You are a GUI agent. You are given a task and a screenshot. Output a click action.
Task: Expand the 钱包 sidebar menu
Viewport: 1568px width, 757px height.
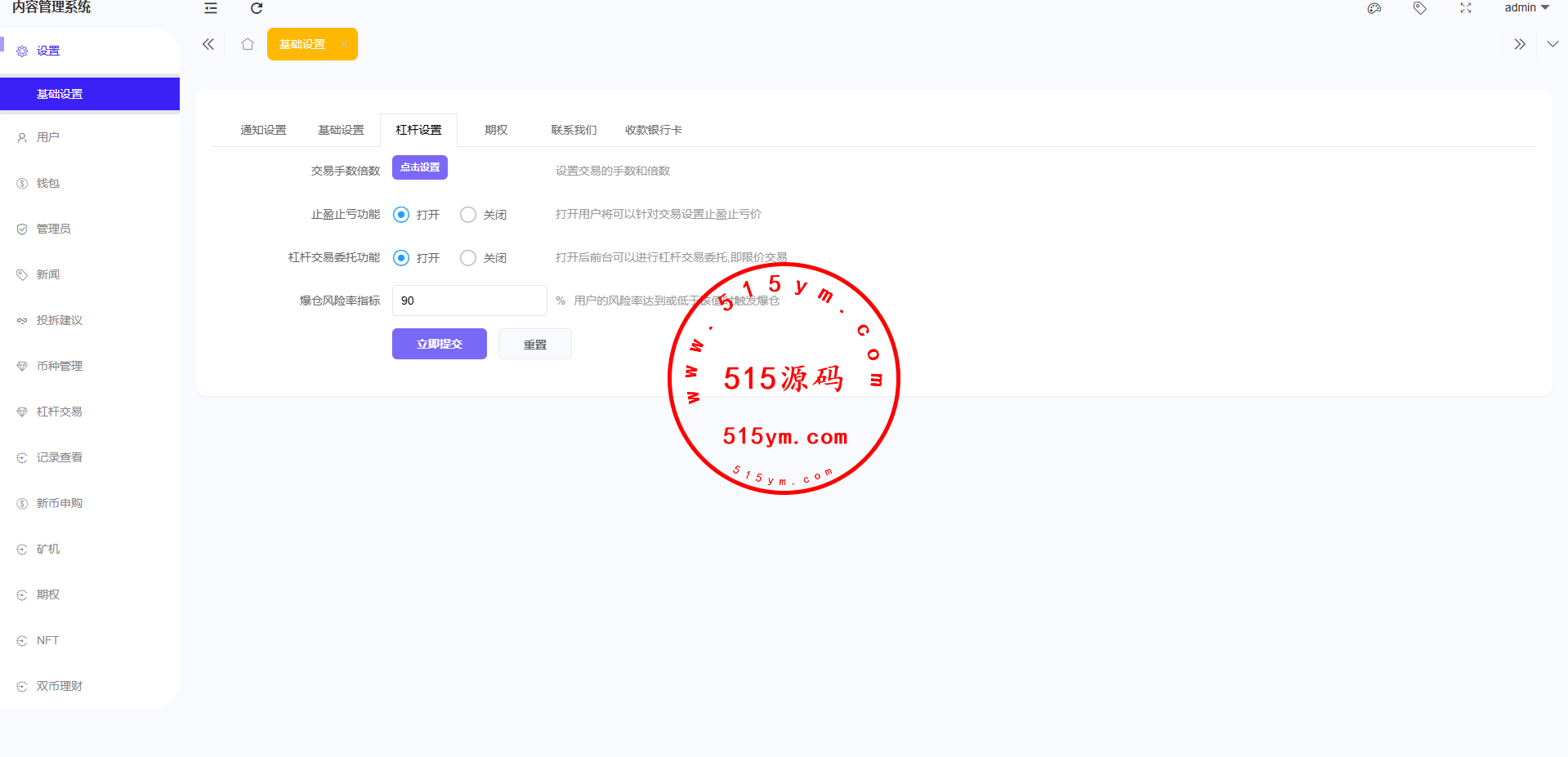click(48, 184)
